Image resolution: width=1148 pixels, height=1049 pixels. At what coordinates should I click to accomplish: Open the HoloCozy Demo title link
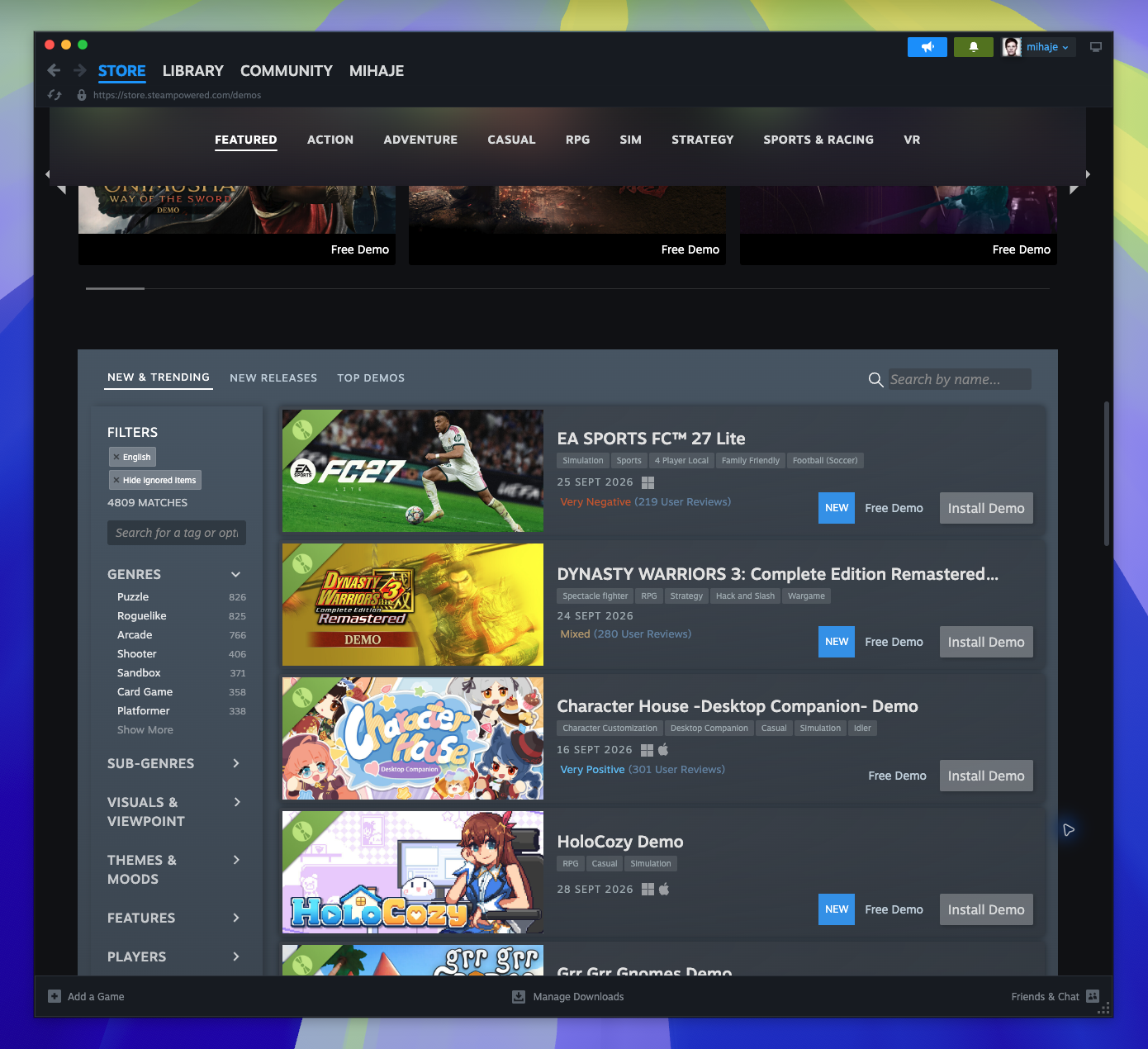620,842
